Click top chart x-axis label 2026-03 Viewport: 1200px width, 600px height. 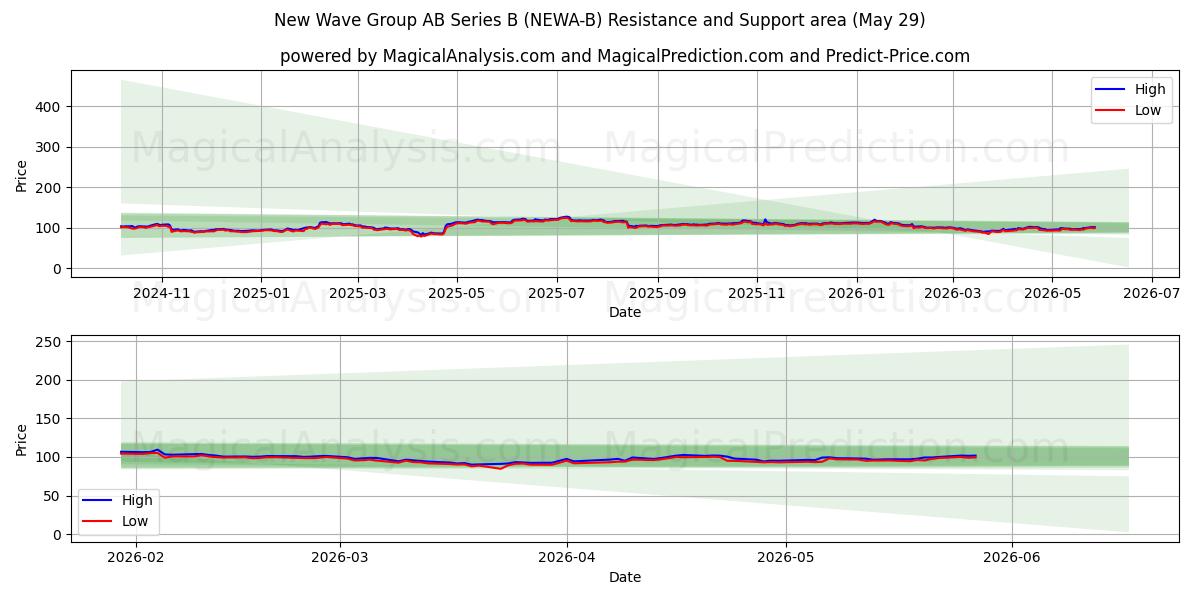(952, 294)
